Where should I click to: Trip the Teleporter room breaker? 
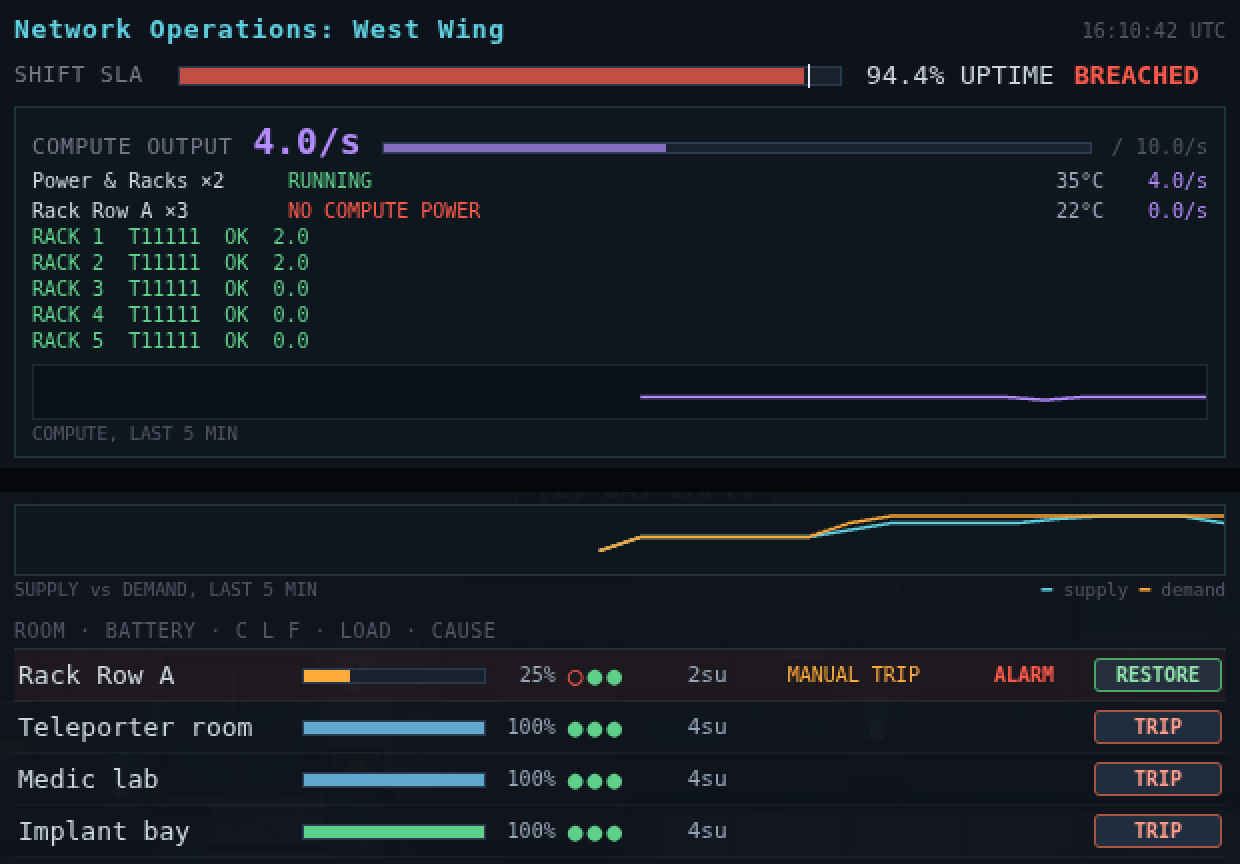coord(1158,727)
